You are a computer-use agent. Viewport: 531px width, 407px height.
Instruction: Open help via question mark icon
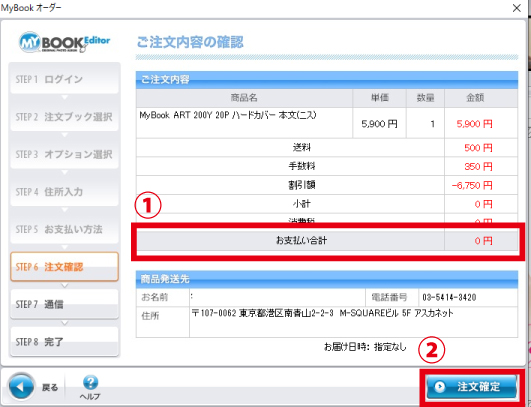[x=90, y=382]
